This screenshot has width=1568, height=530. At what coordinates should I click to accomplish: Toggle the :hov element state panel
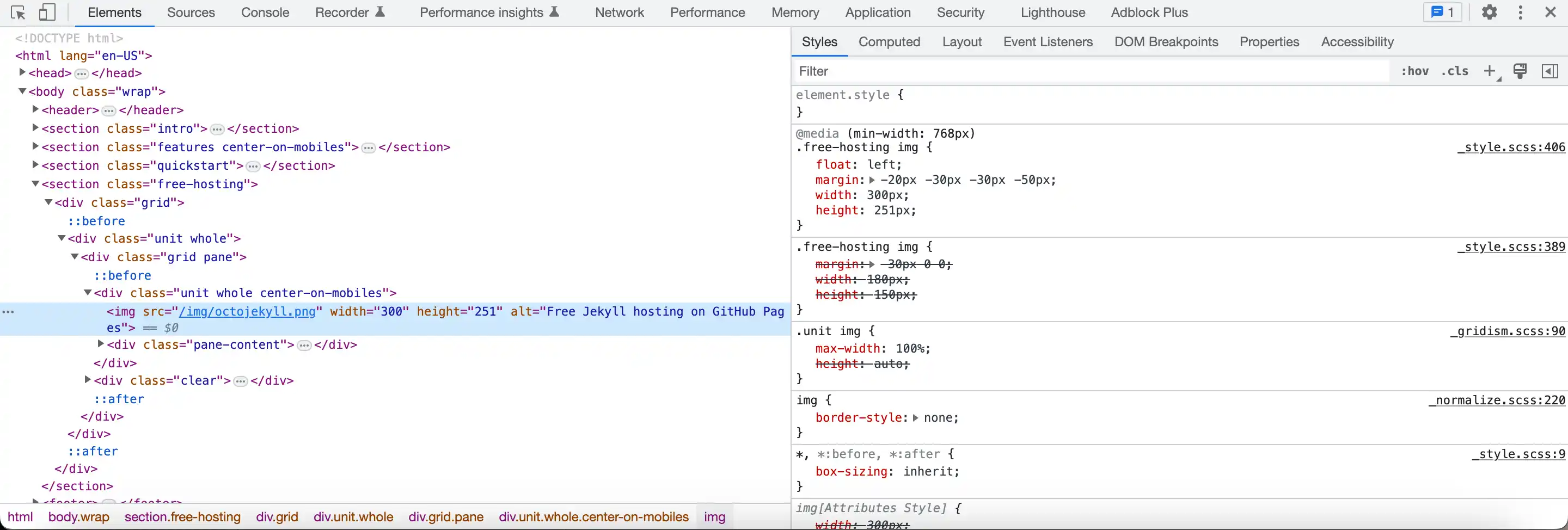pos(1414,71)
